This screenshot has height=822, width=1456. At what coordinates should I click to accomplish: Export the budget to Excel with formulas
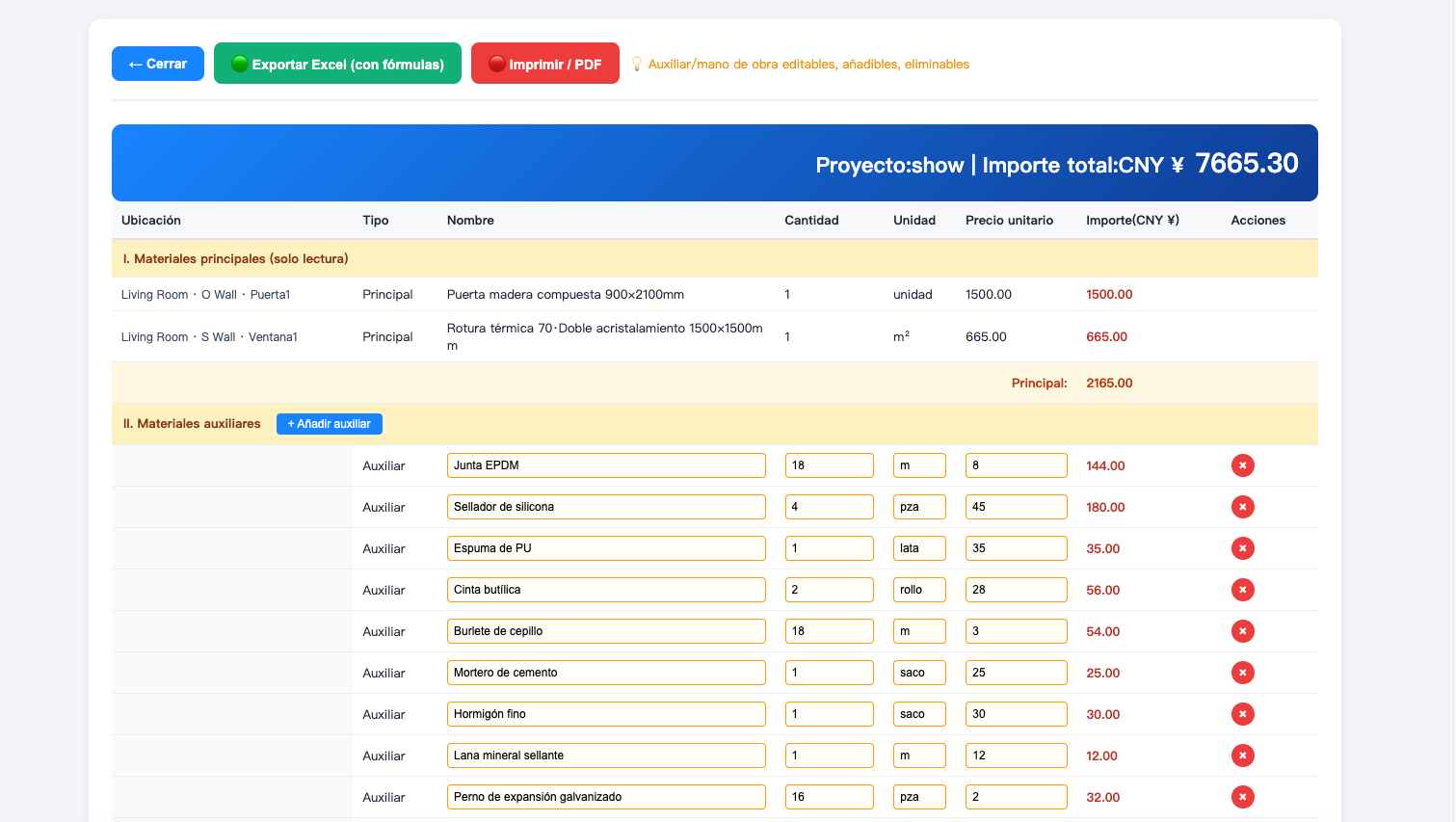coord(337,64)
